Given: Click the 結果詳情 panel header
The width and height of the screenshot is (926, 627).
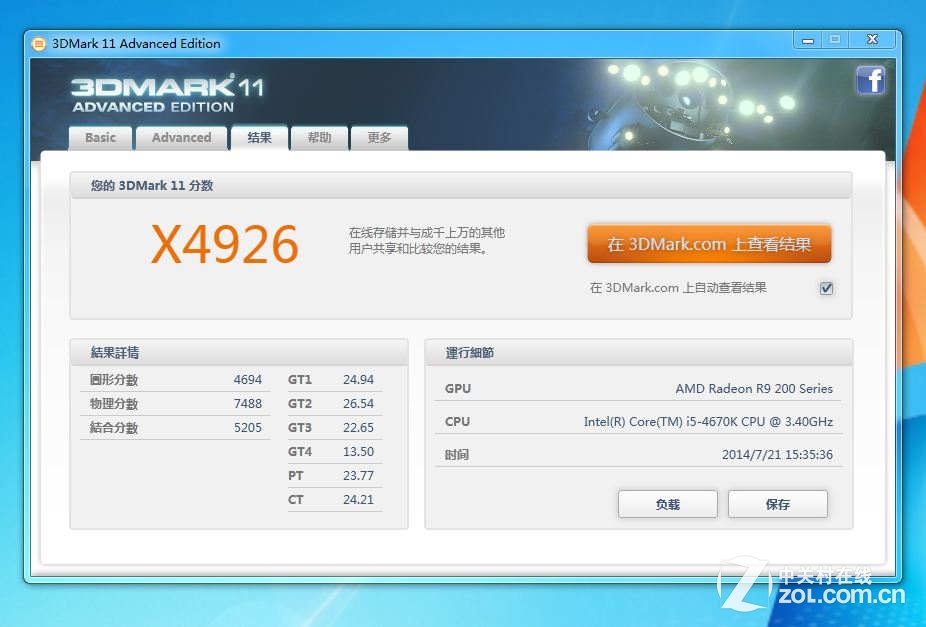Looking at the screenshot, I should tap(239, 352).
